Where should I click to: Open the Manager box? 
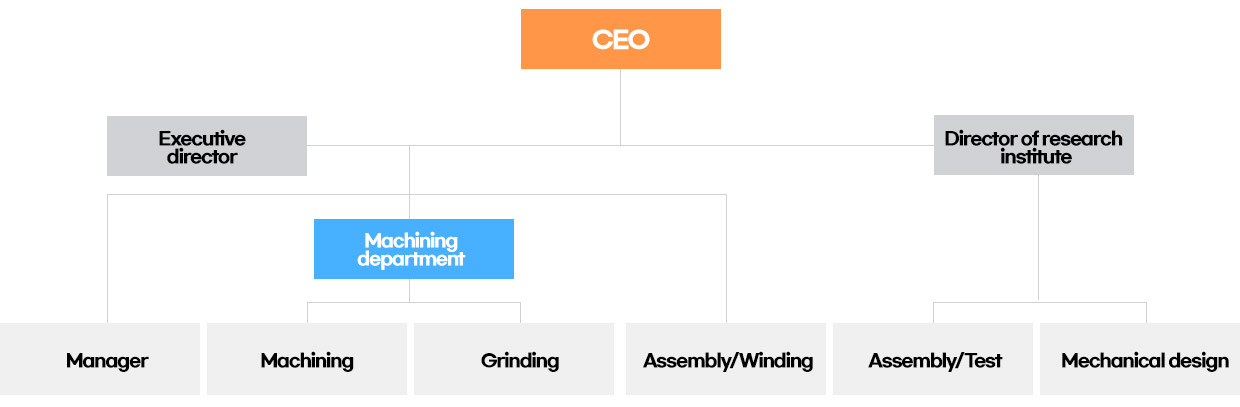tap(100, 359)
